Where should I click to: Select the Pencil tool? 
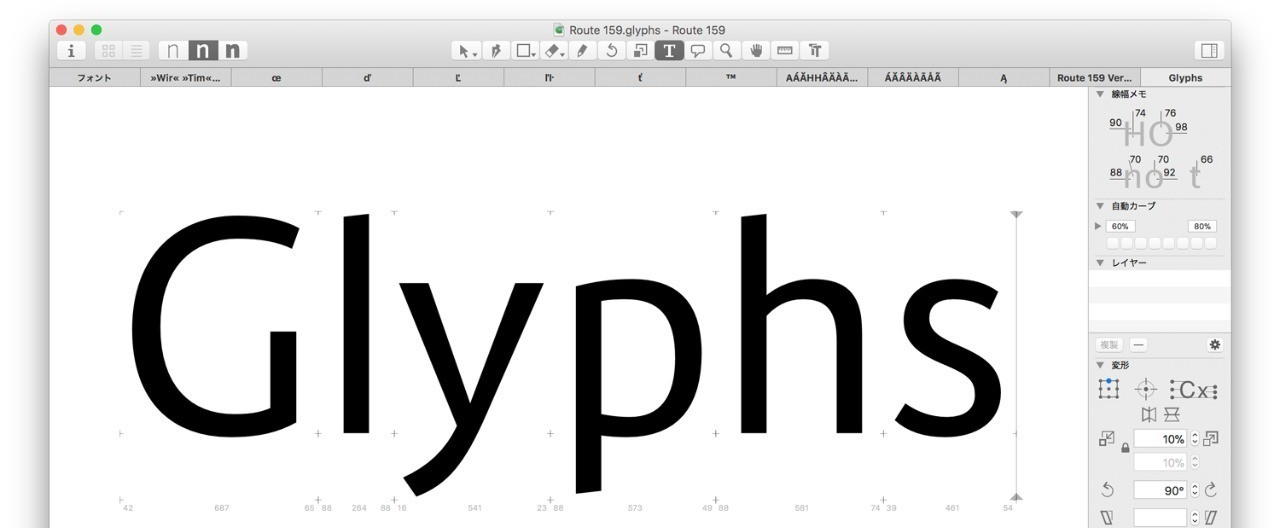[583, 50]
